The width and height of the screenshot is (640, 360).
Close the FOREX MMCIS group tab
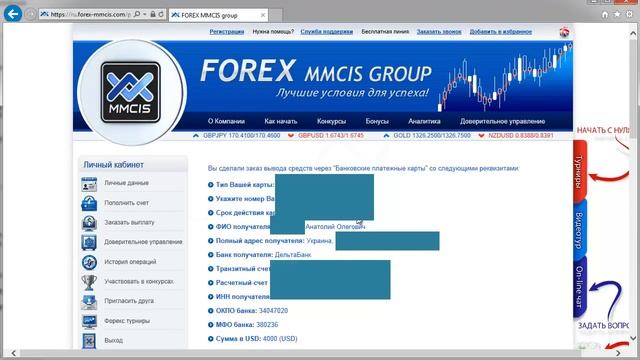(263, 15)
